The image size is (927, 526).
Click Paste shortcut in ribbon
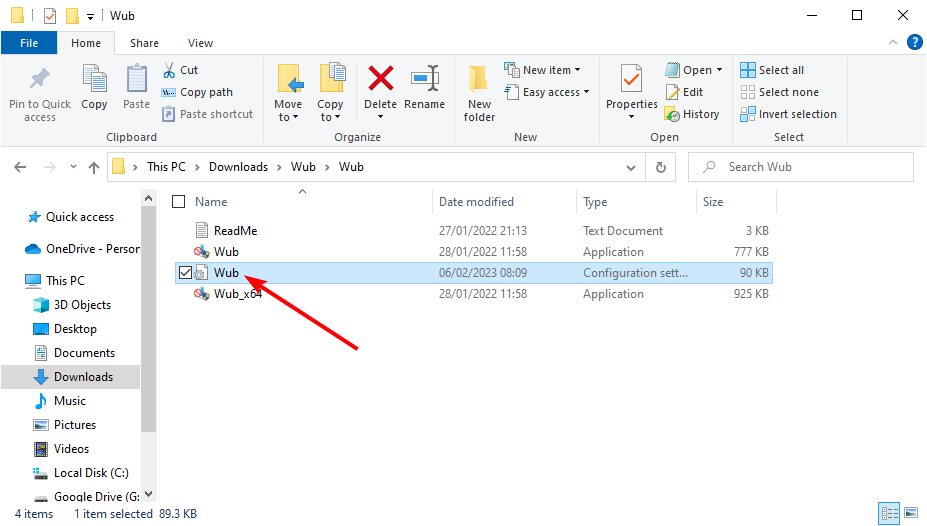click(208, 114)
